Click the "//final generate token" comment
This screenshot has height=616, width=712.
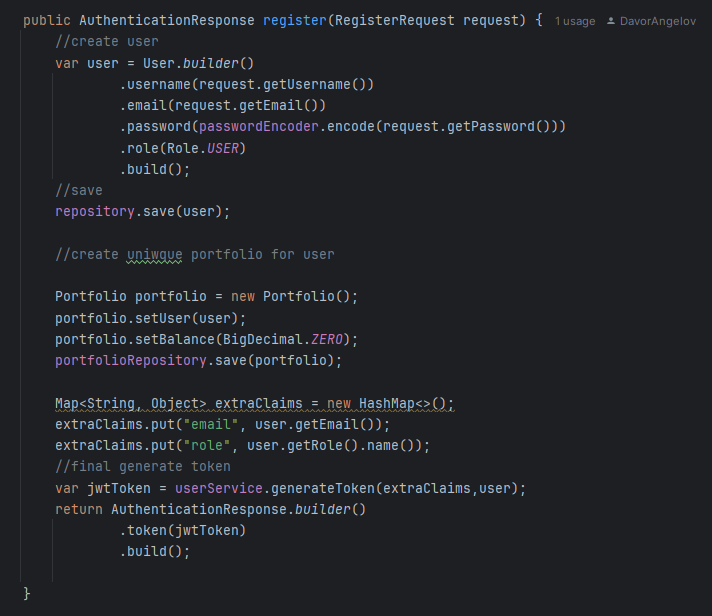pyautogui.click(x=142, y=466)
